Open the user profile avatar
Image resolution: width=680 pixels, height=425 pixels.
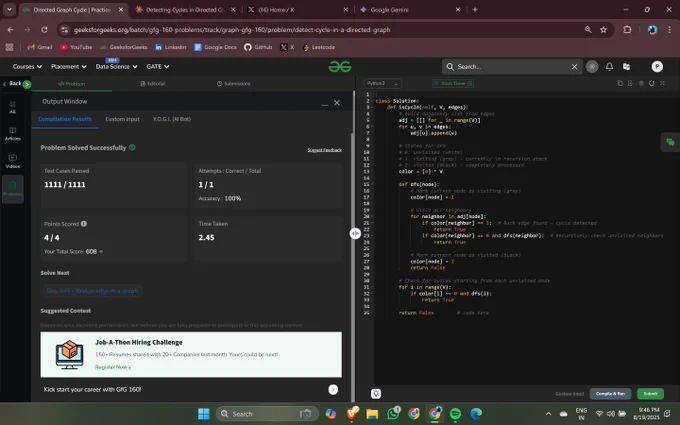tap(657, 66)
